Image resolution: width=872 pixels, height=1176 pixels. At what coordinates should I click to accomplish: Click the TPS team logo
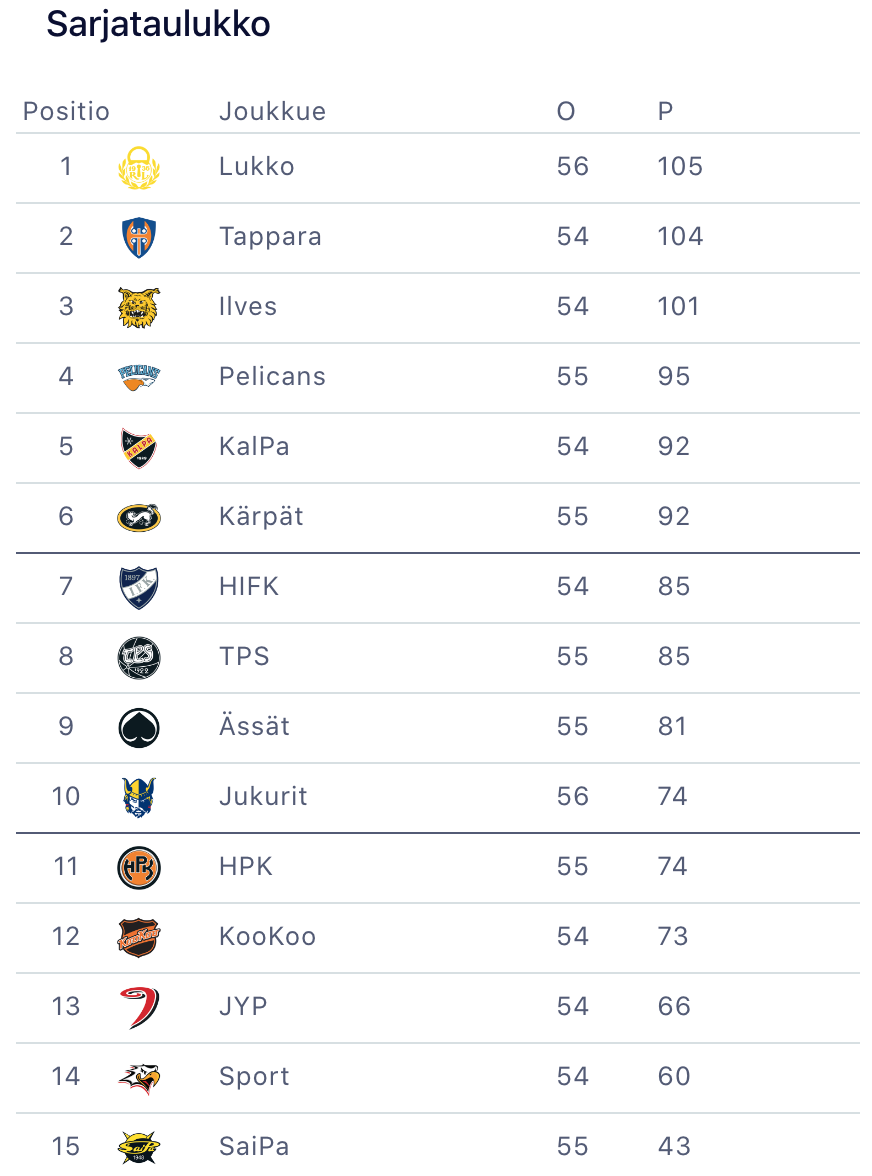click(x=139, y=657)
